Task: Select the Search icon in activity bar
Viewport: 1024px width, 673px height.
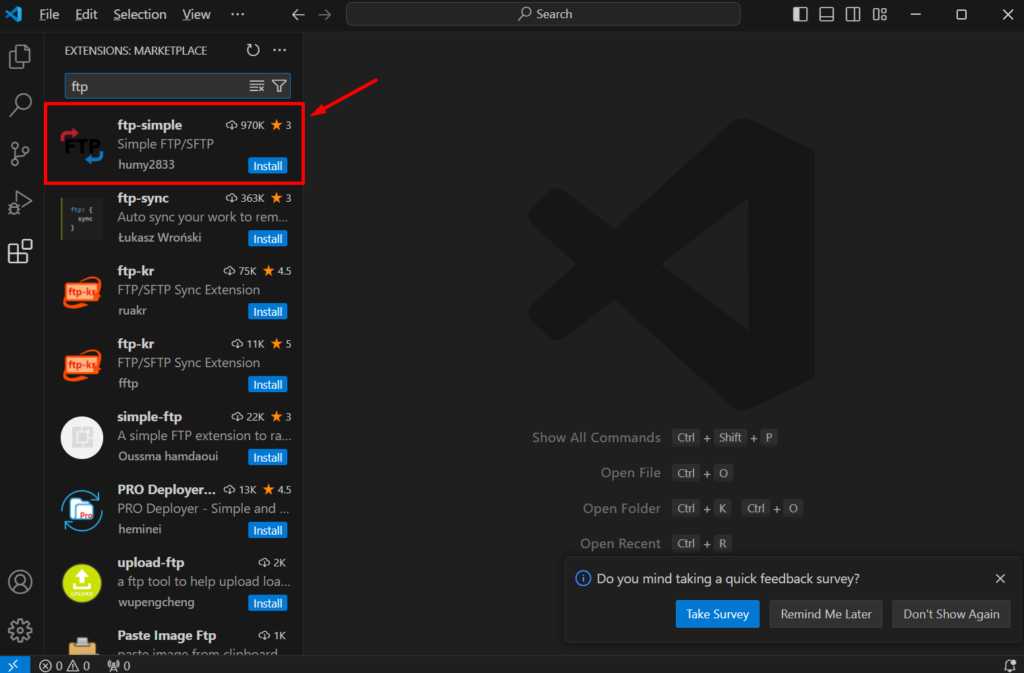Action: [x=20, y=105]
